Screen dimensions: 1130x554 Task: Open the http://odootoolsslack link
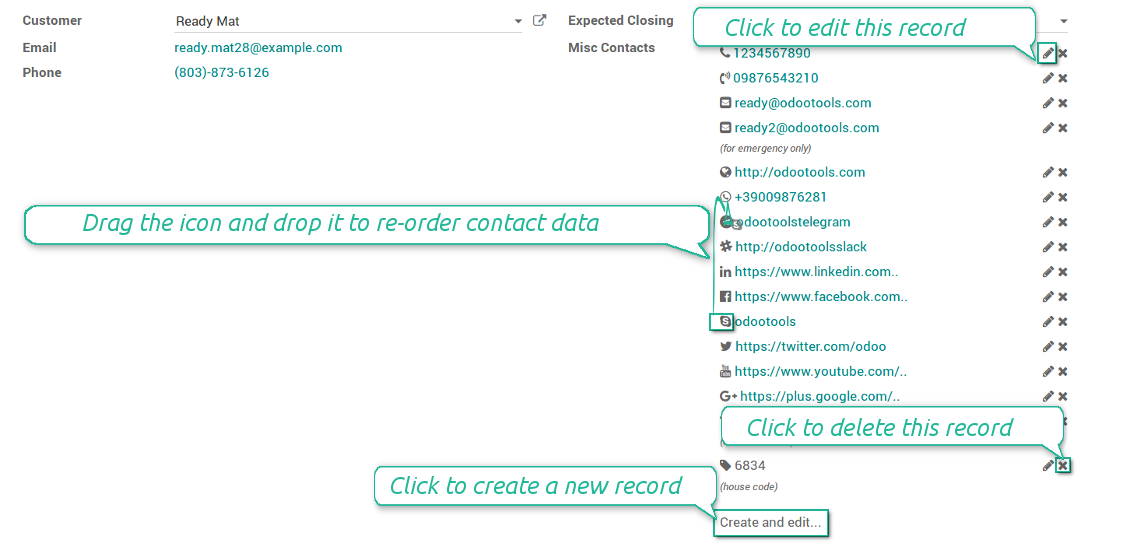click(800, 247)
